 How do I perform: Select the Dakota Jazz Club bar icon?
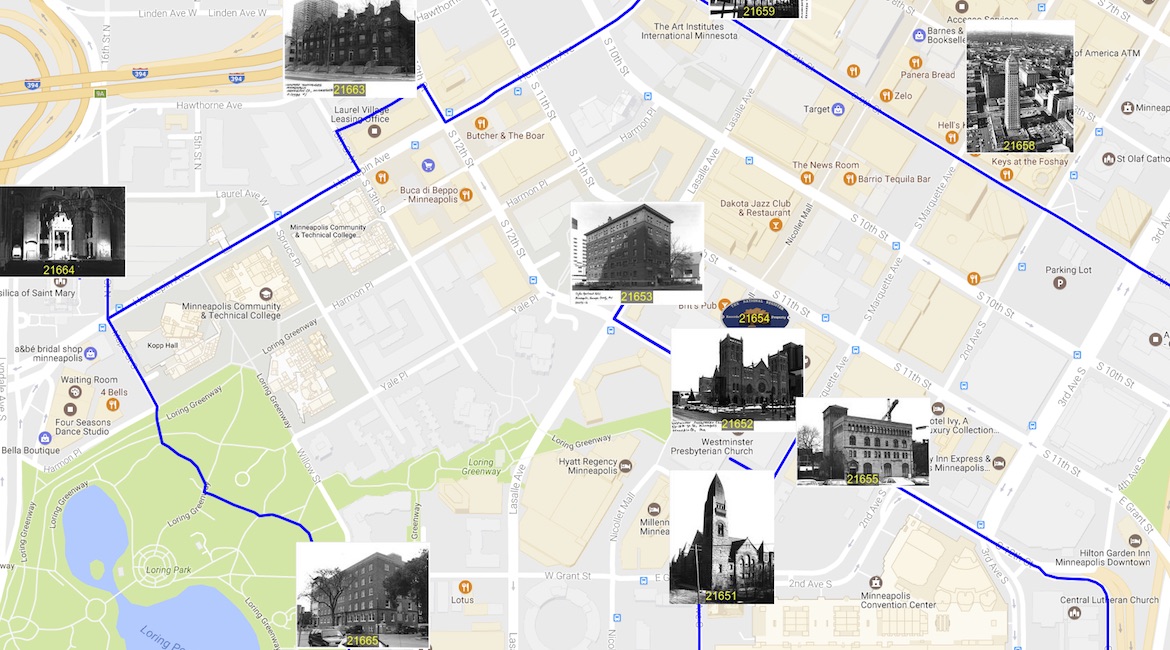[775, 225]
